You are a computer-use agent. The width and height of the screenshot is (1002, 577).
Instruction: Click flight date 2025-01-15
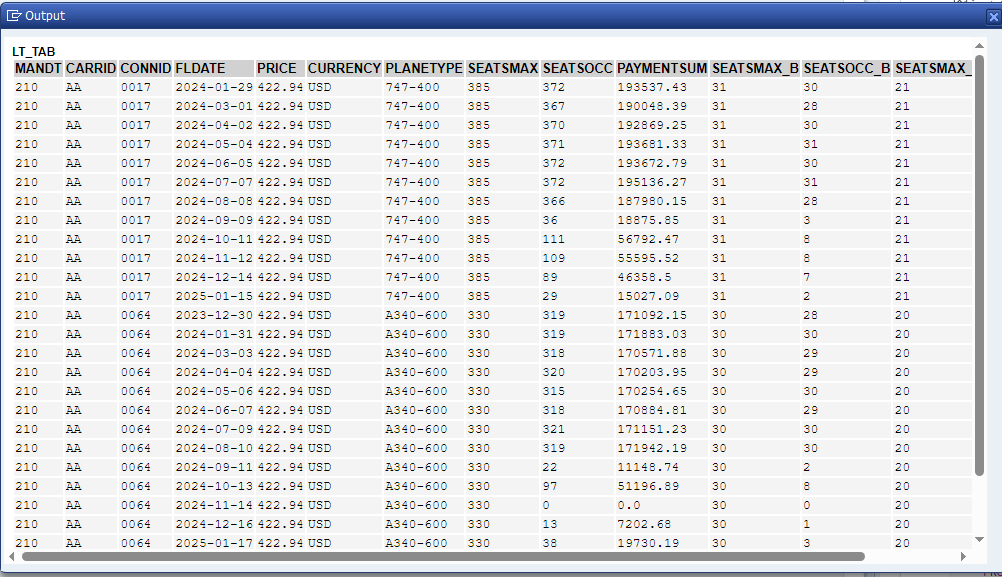214,296
